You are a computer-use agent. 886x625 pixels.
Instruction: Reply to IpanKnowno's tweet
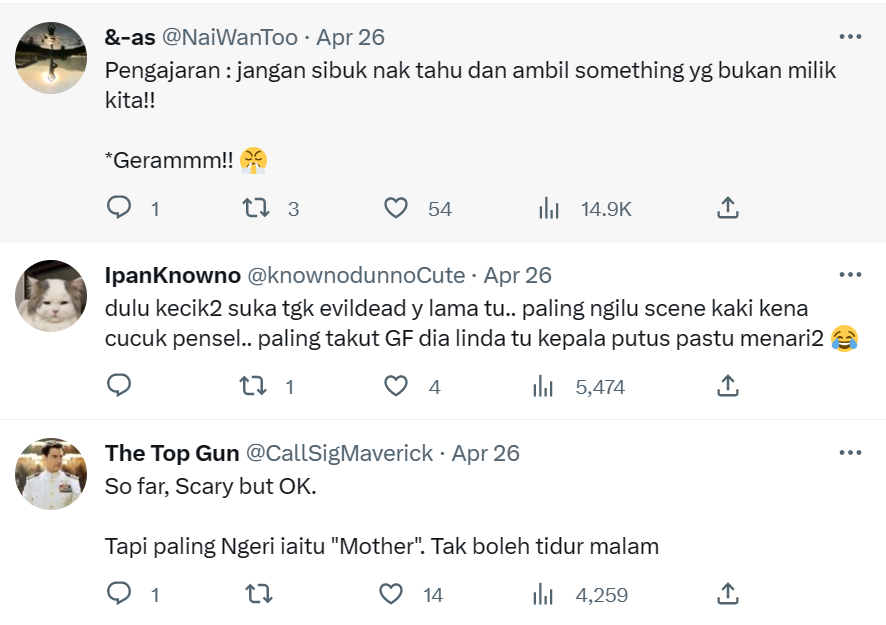119,386
